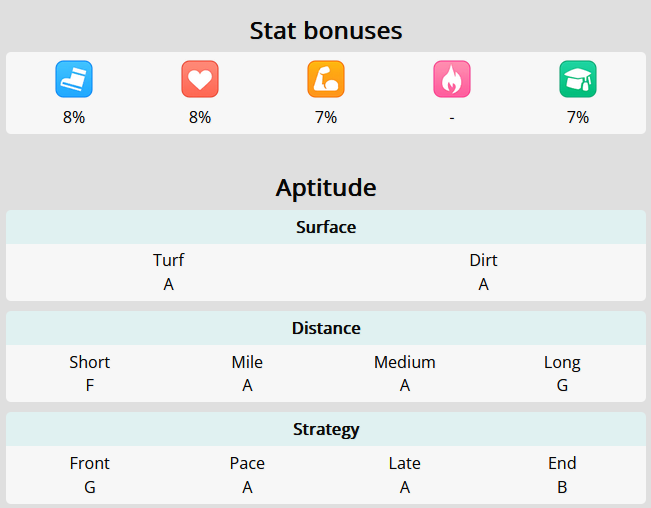Click the blue Speed shoe icon
This screenshot has width=651, height=508.
[74, 79]
